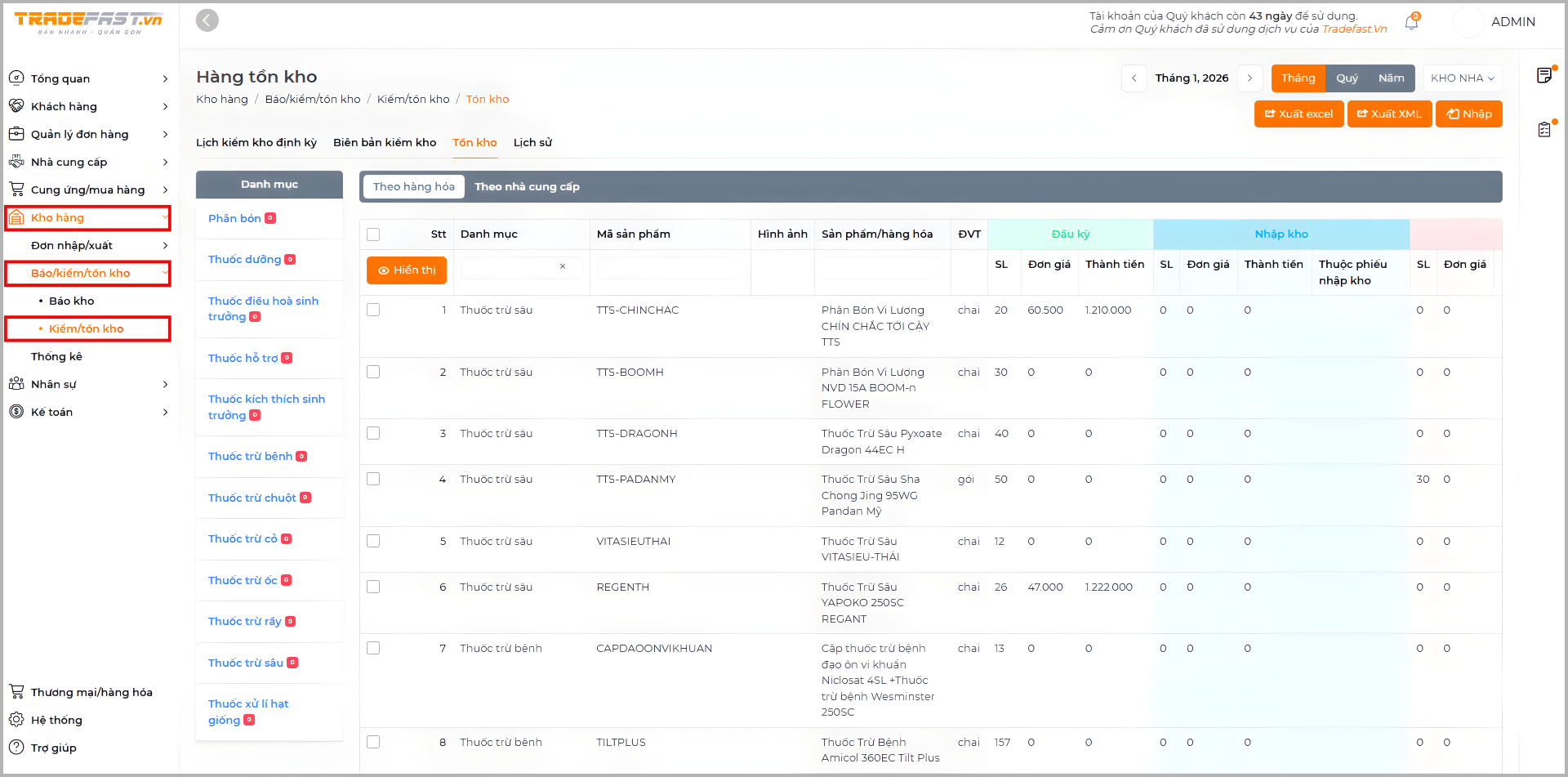Click the TradeFast.vn logo
Viewport: 1568px width, 777px height.
tap(88, 22)
